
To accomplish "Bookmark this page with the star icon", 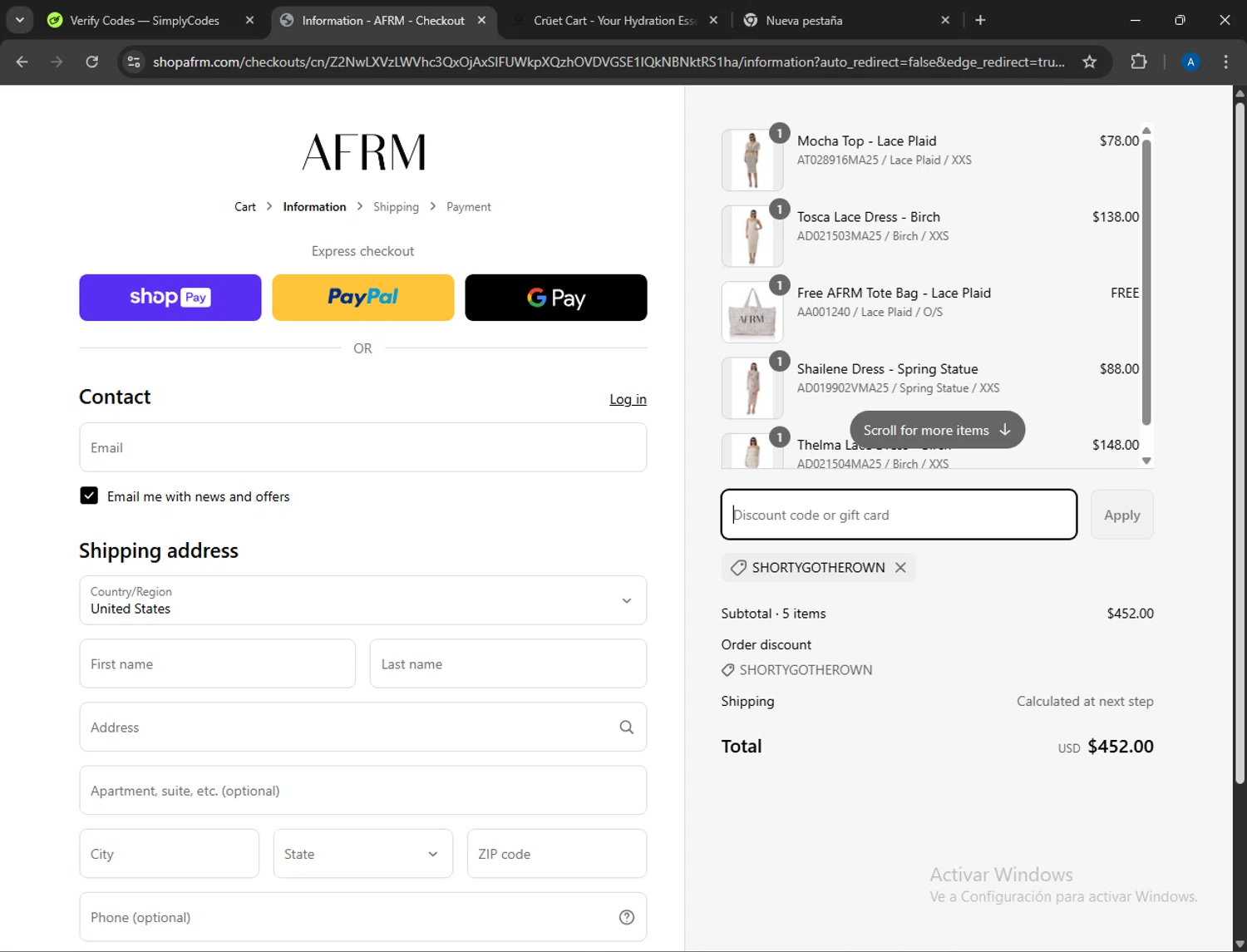I will point(1089,62).
